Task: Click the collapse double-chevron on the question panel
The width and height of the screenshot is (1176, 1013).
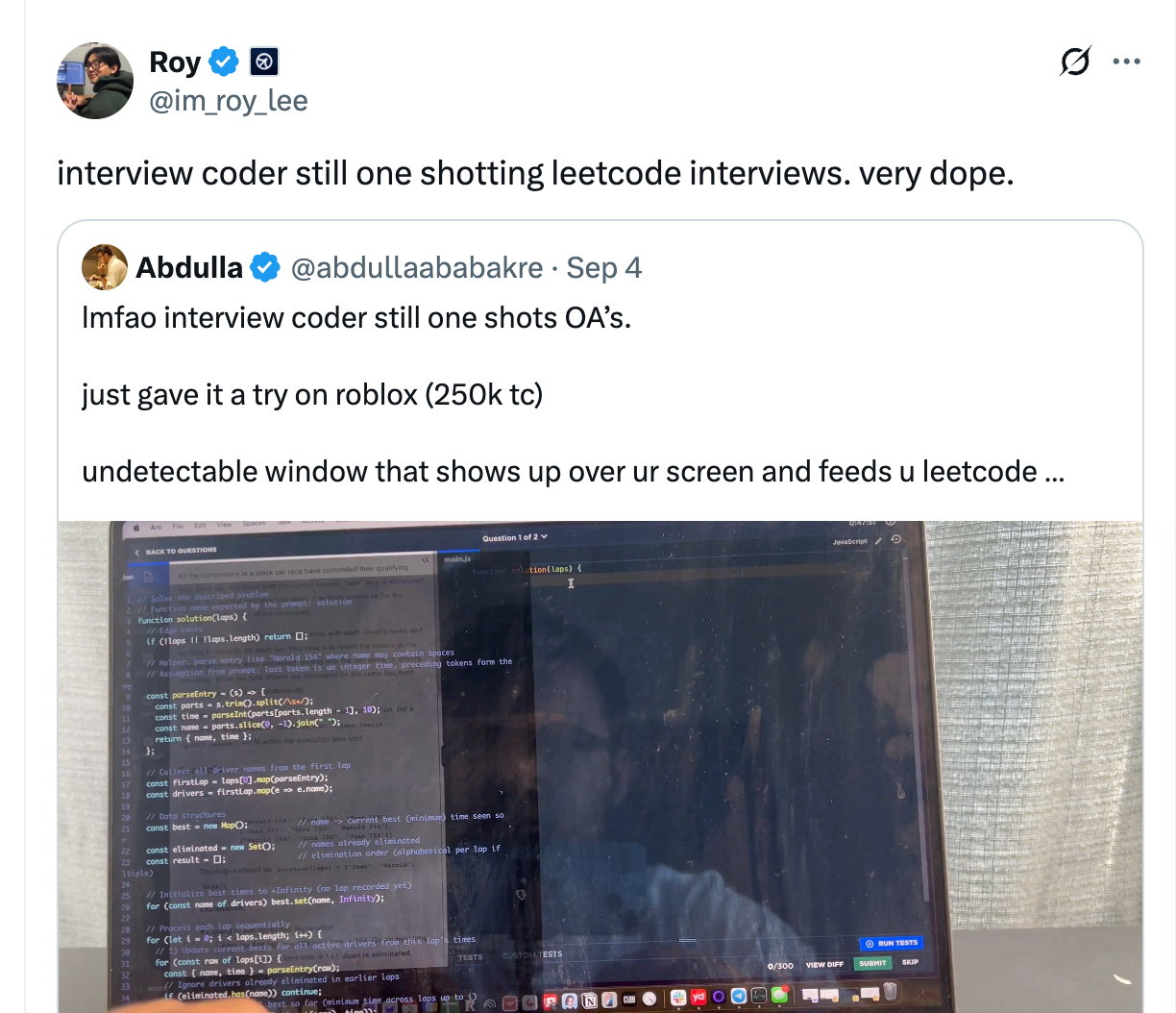Action: coord(426,559)
